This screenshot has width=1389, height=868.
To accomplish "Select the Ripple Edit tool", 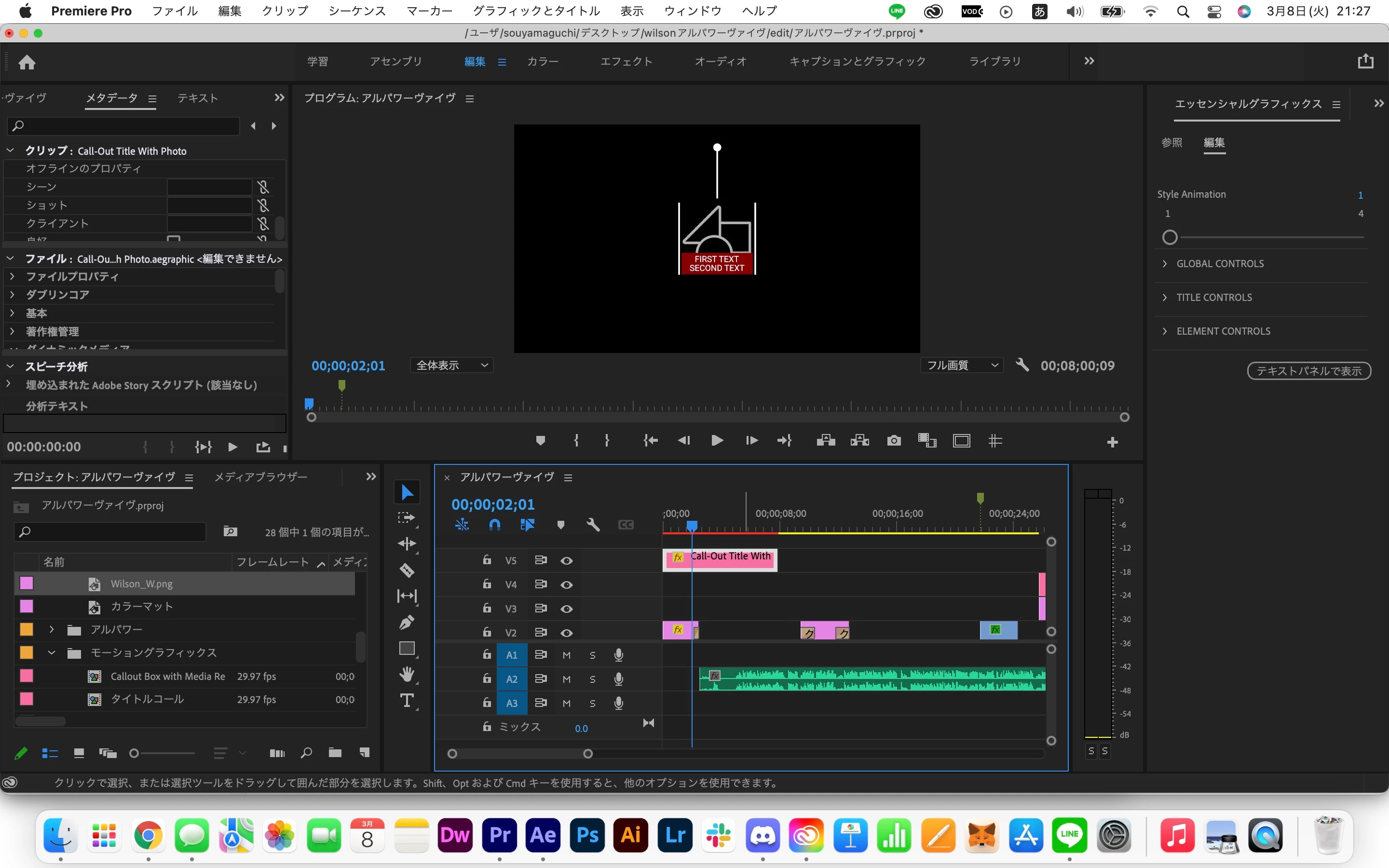I will [x=407, y=543].
